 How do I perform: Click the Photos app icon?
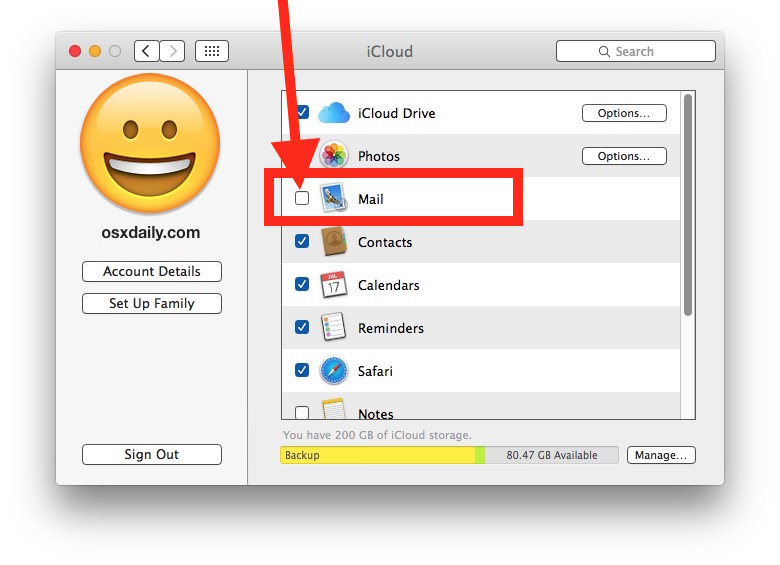tap(333, 156)
